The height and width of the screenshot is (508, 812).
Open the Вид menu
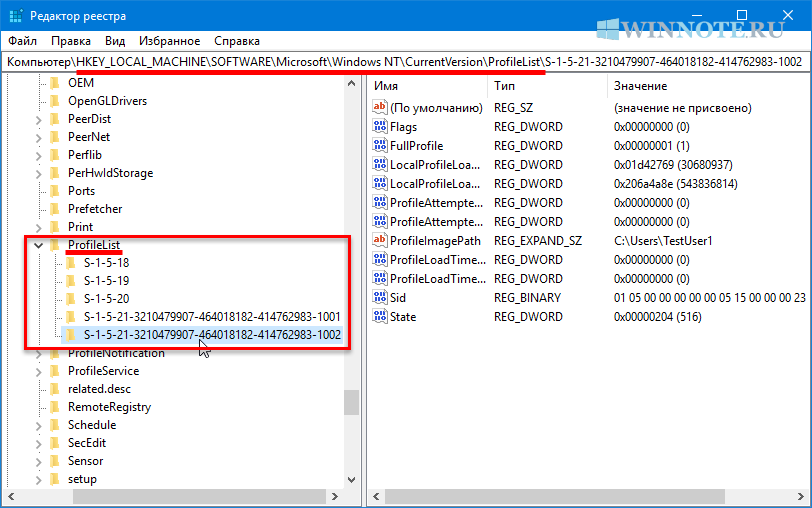coord(115,41)
